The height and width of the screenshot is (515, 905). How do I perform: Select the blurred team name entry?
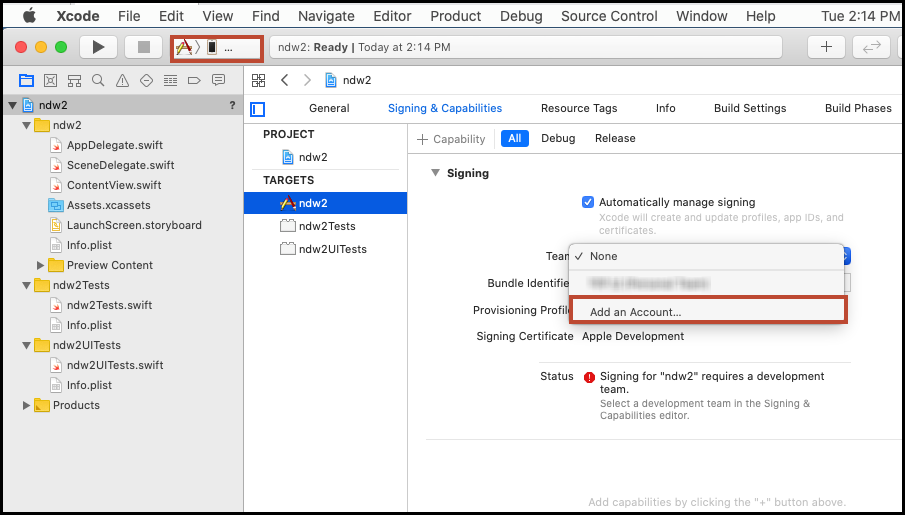point(706,283)
